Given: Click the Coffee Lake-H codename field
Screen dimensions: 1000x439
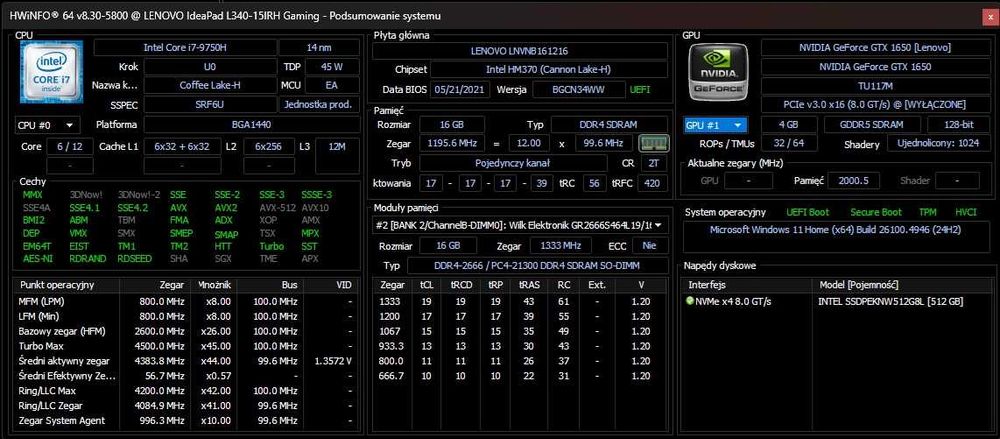Looking at the screenshot, I should (210, 85).
